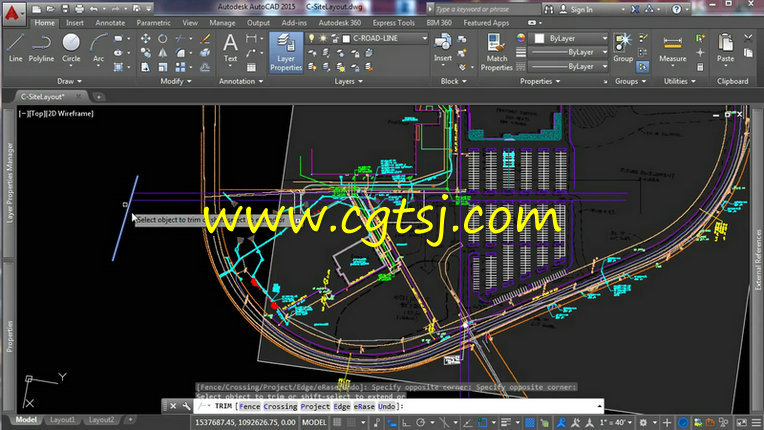
Task: Toggle polar tracking in status bar
Action: 420,422
